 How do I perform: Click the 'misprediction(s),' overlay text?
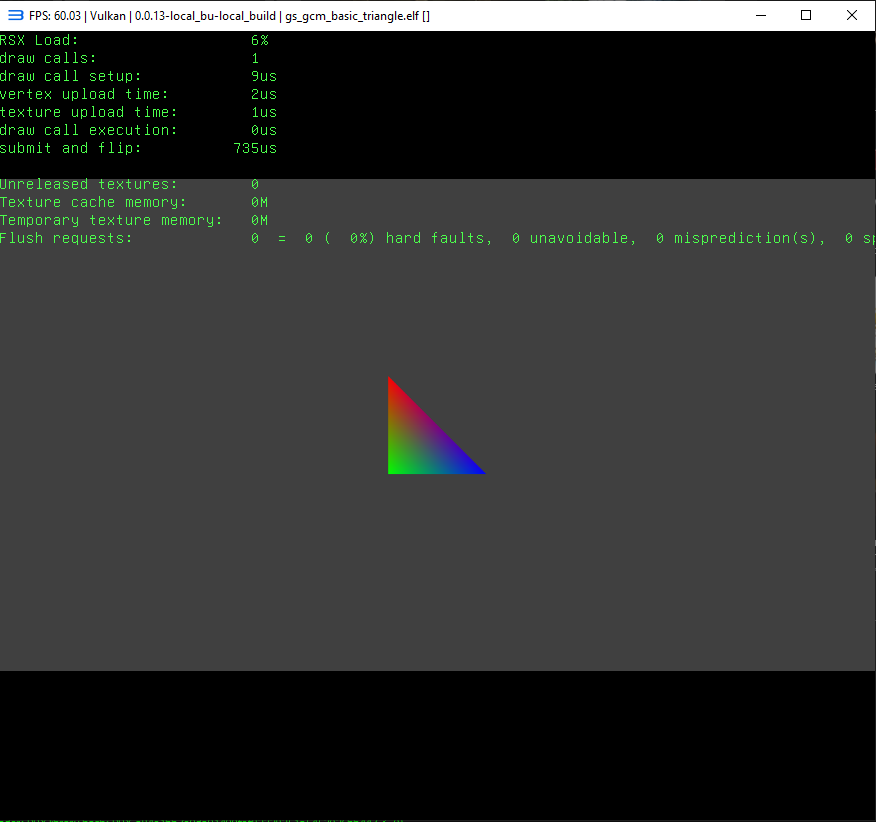(x=749, y=238)
